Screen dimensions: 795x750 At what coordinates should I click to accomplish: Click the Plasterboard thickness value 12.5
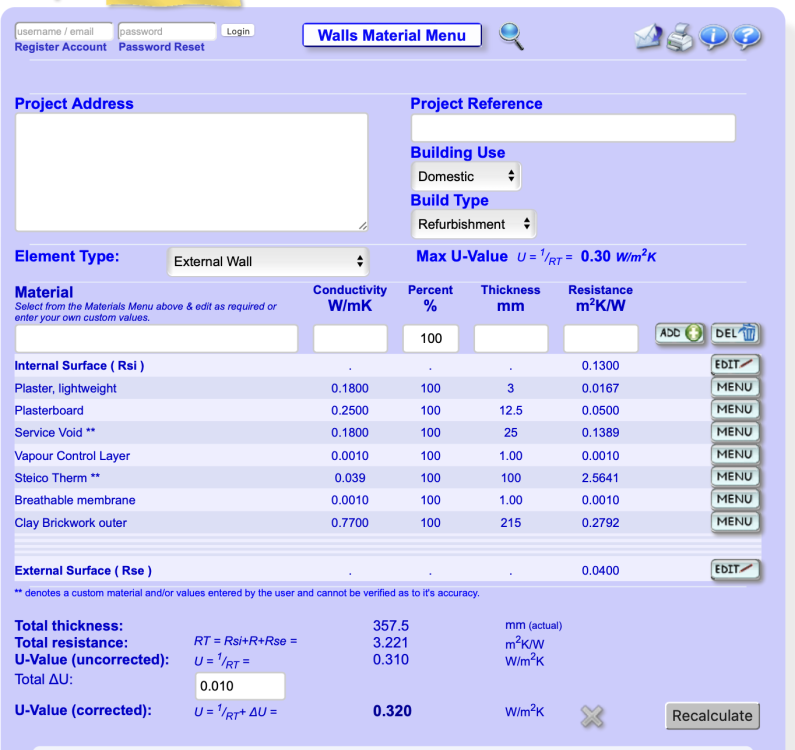click(x=511, y=410)
